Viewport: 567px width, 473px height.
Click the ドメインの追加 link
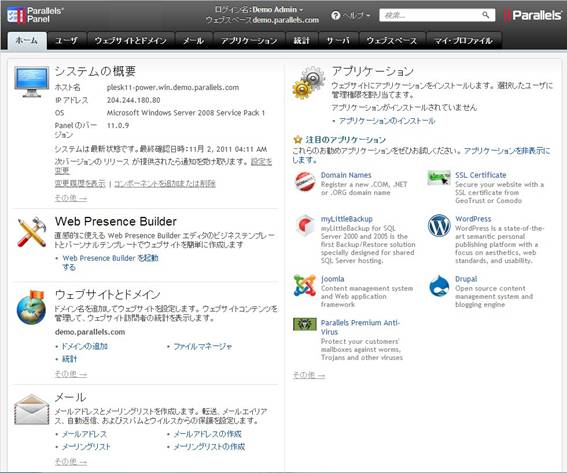85,346
